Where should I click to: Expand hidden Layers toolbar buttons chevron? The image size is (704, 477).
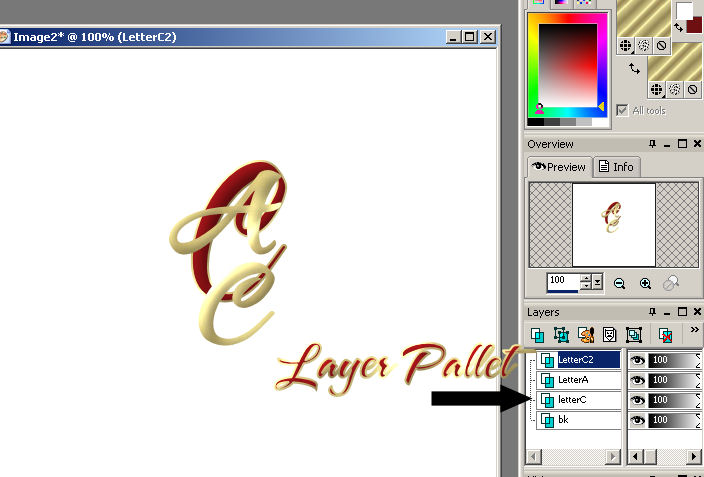695,331
